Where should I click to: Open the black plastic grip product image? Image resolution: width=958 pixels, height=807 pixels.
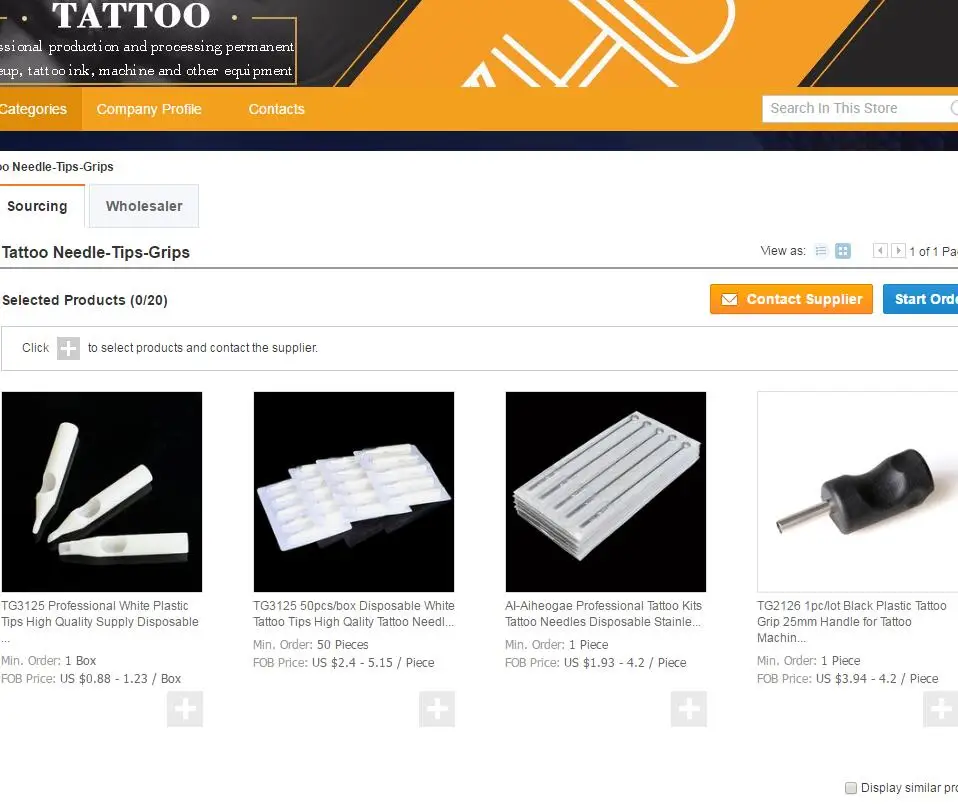point(858,492)
